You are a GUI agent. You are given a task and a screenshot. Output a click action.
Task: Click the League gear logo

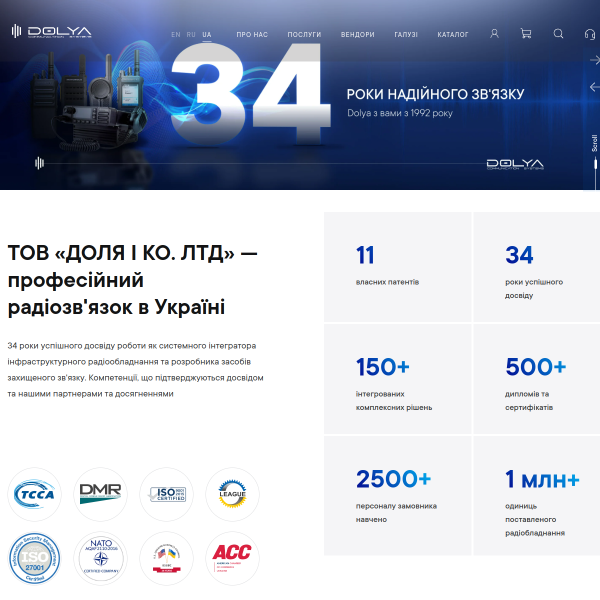232,494
